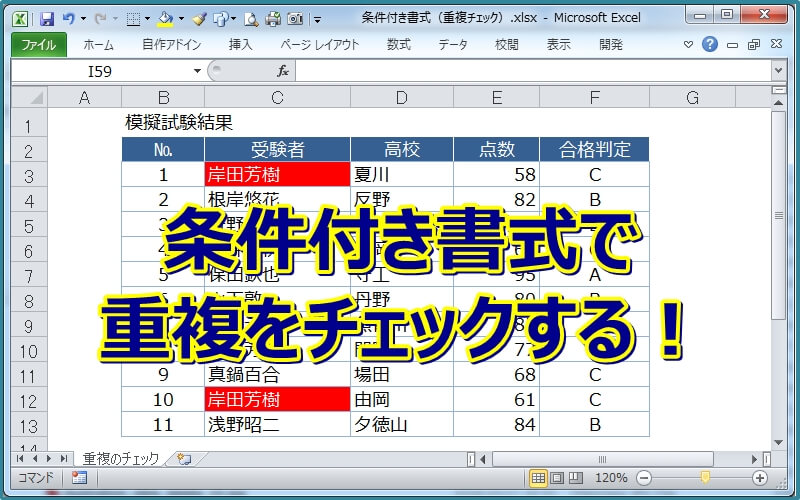The width and height of the screenshot is (800, 500).
Task: Switch to Page Layout view icon
Action: [x=557, y=478]
